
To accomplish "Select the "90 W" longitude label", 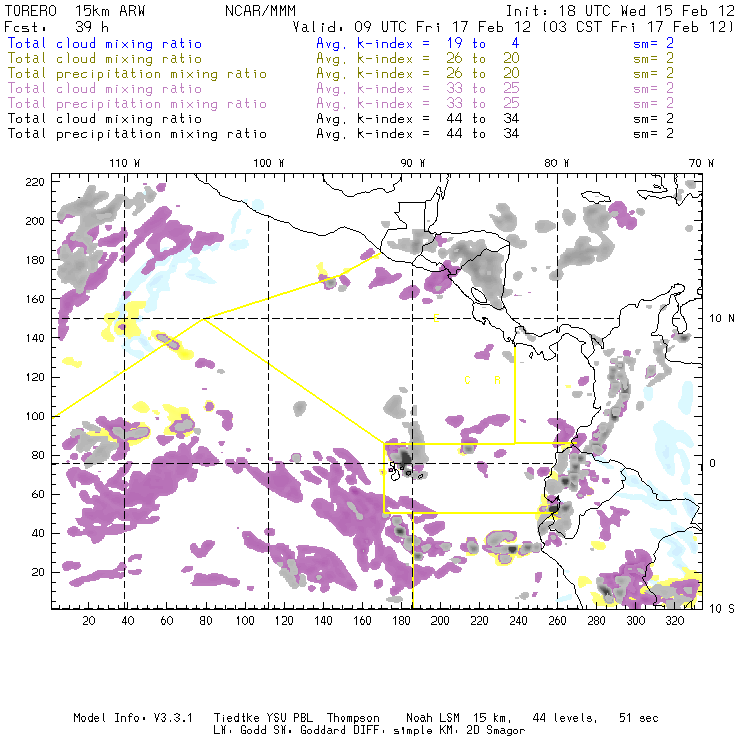I will [413, 163].
